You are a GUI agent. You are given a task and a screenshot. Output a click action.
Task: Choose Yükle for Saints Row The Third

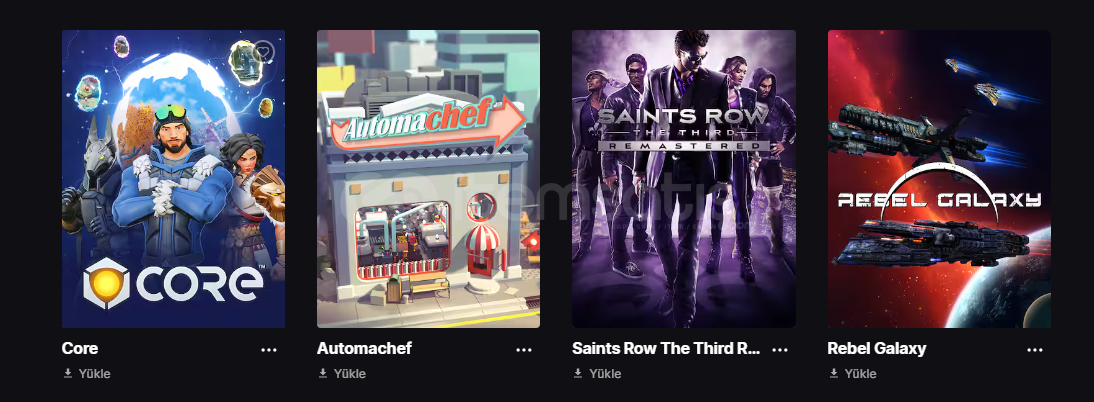(x=605, y=373)
